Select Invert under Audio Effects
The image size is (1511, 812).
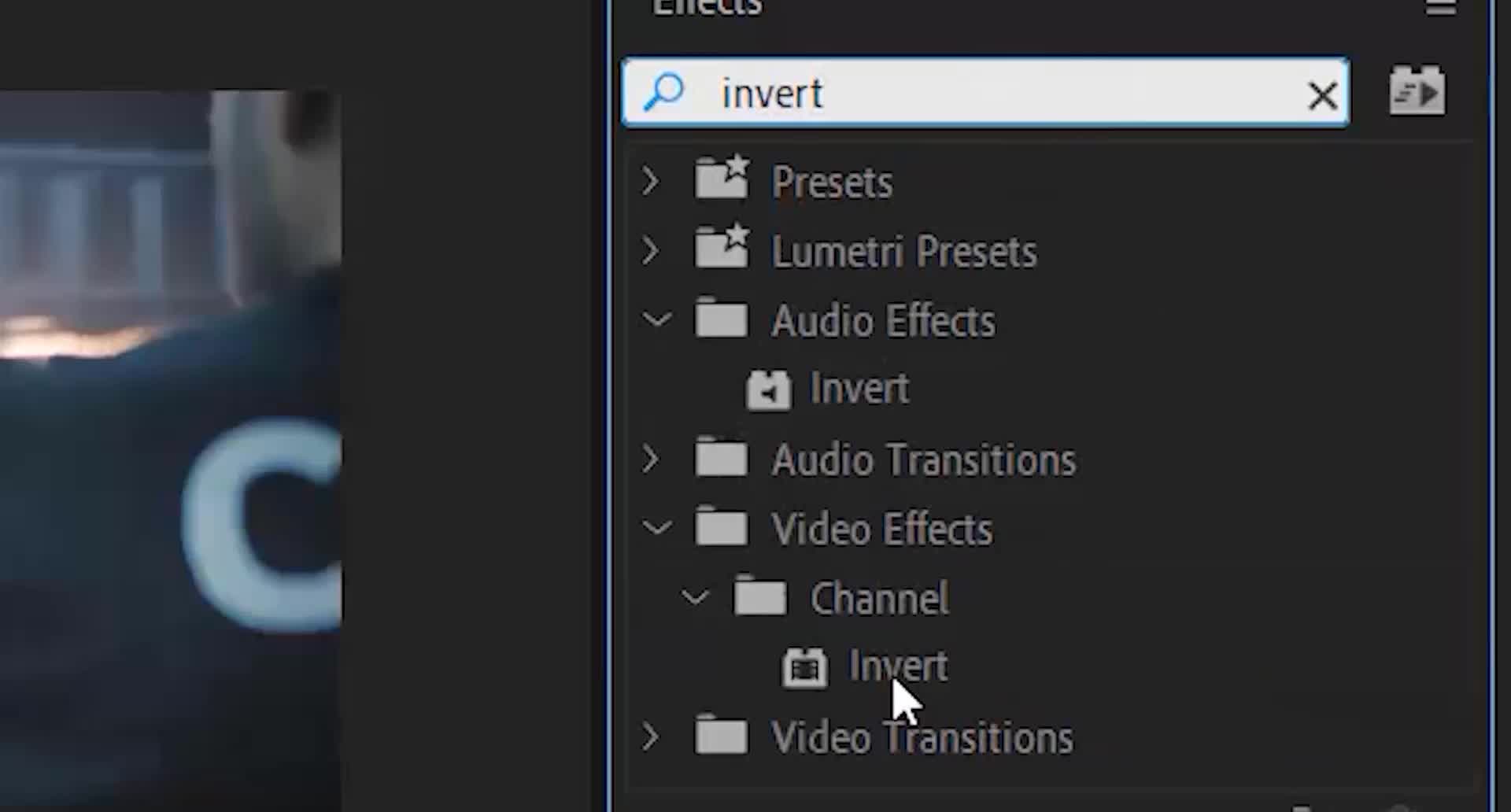(x=859, y=389)
